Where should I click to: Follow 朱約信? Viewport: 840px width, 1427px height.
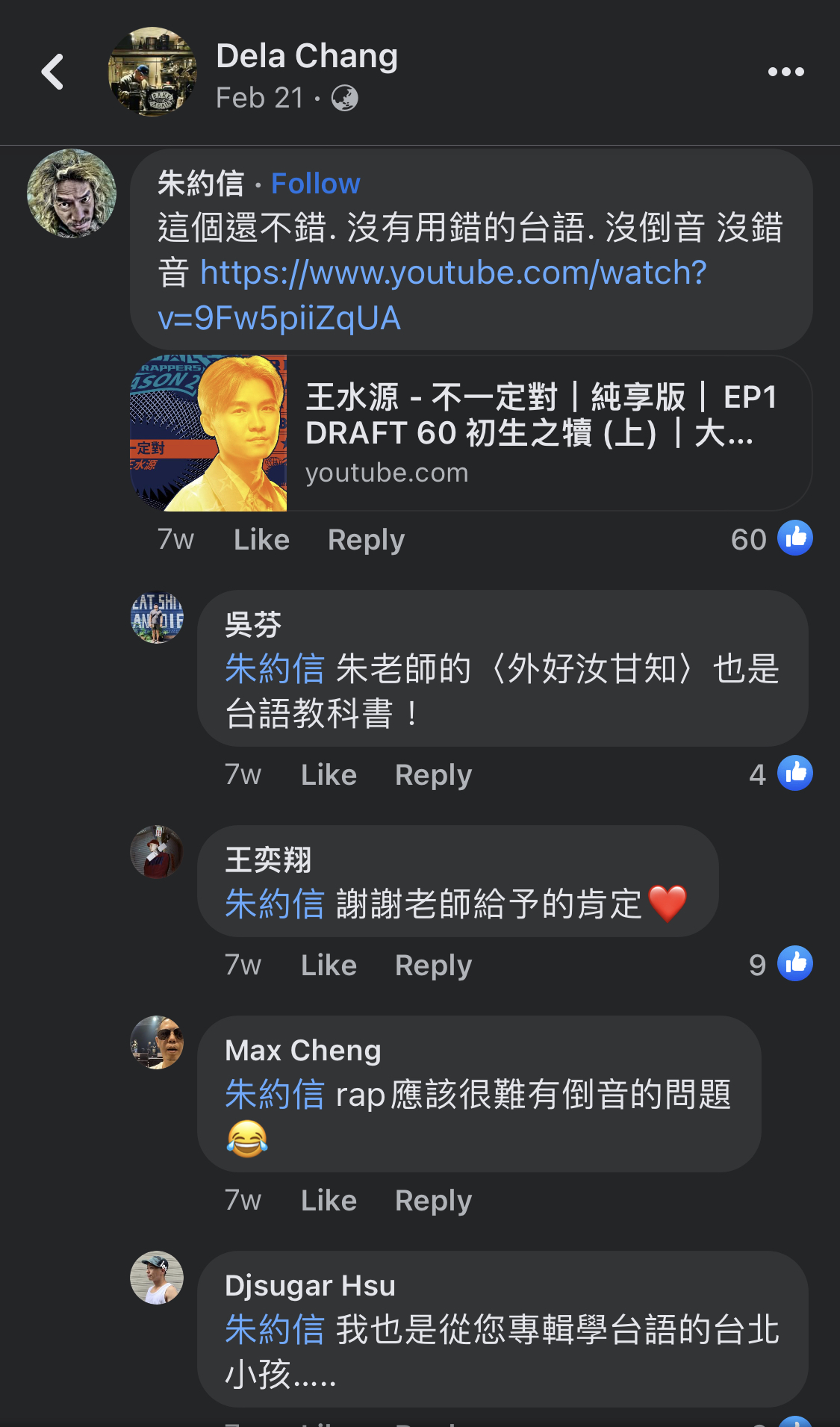tap(316, 184)
